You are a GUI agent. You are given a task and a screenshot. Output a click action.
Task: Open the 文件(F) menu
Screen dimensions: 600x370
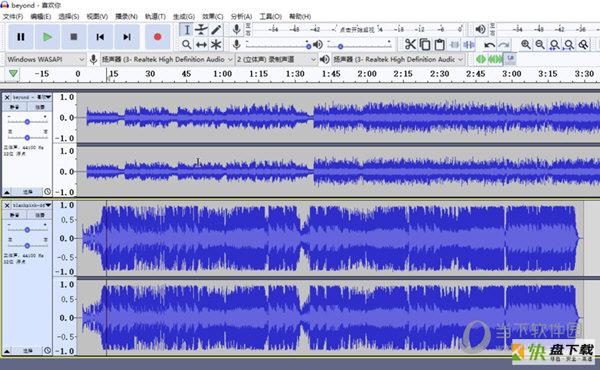click(x=13, y=16)
